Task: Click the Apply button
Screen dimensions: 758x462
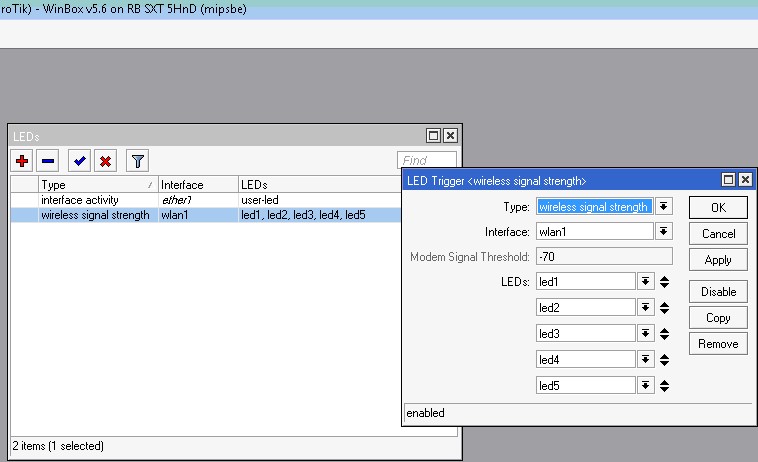Action: tap(718, 260)
